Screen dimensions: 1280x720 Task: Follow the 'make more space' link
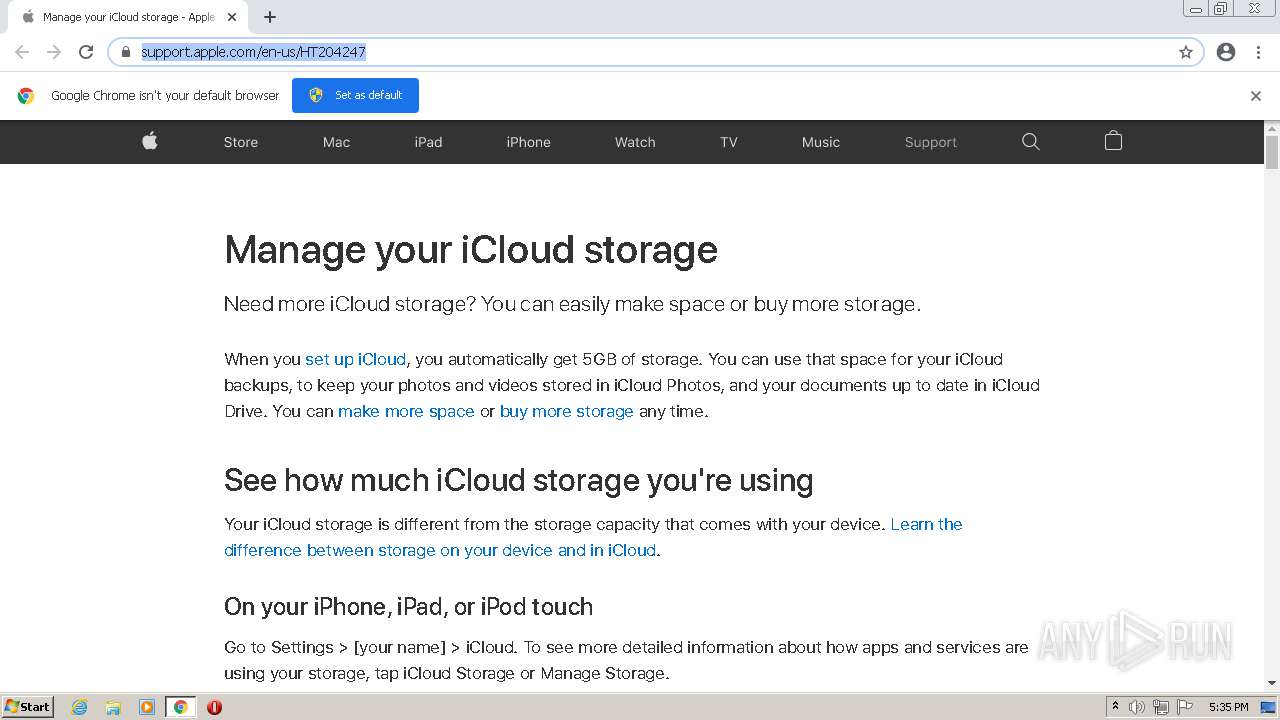pyautogui.click(x=406, y=411)
